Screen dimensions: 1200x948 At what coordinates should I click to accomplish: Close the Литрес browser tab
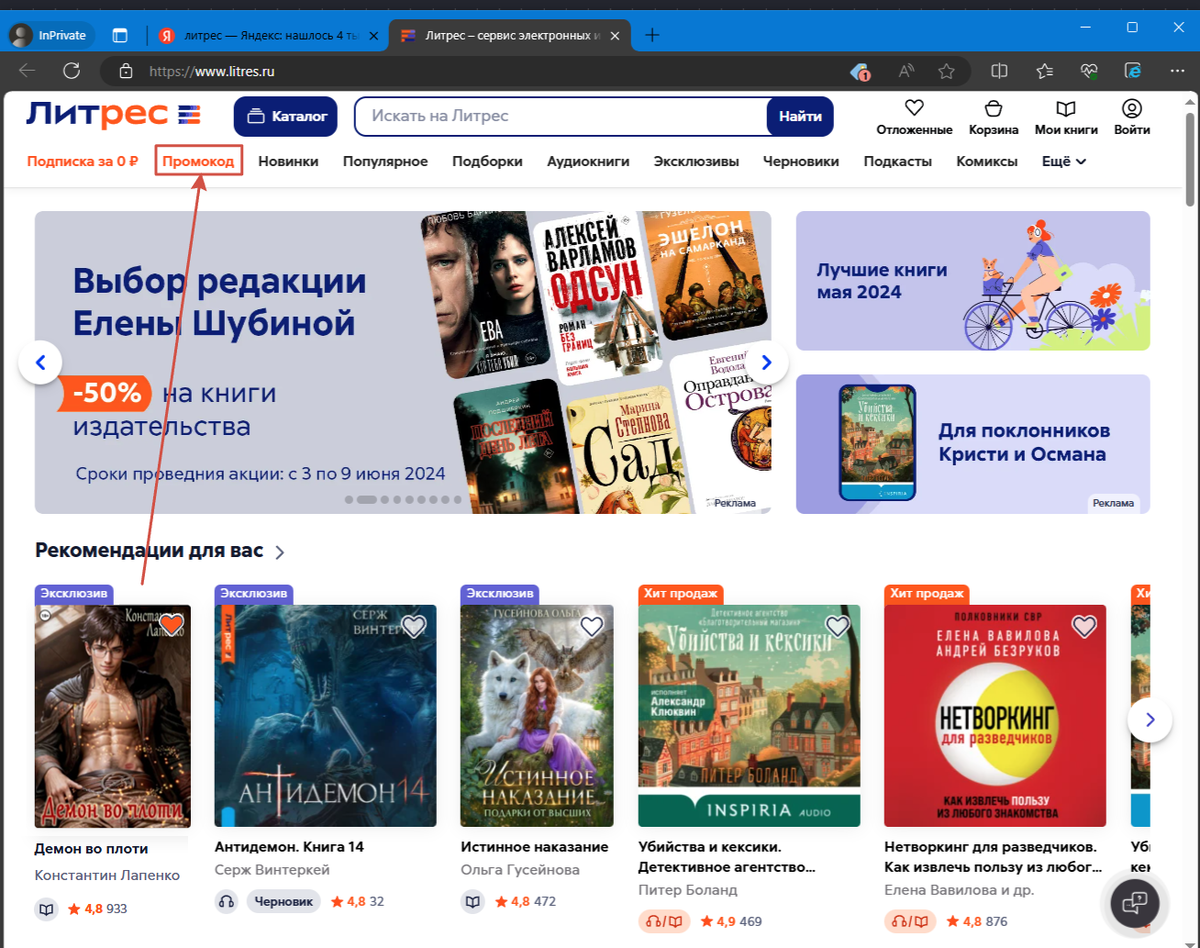(617, 35)
